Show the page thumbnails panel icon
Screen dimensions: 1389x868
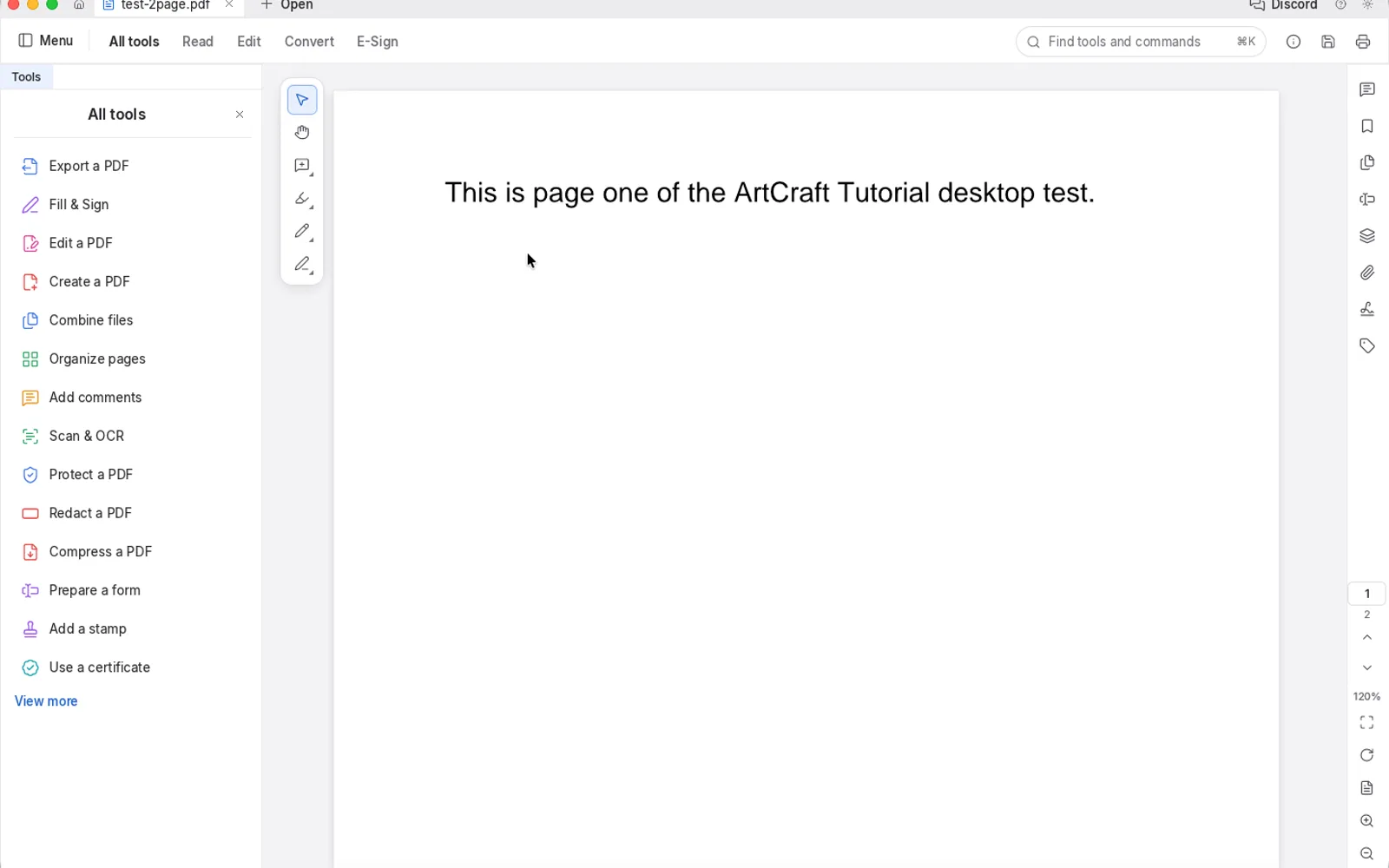pyautogui.click(x=1366, y=163)
